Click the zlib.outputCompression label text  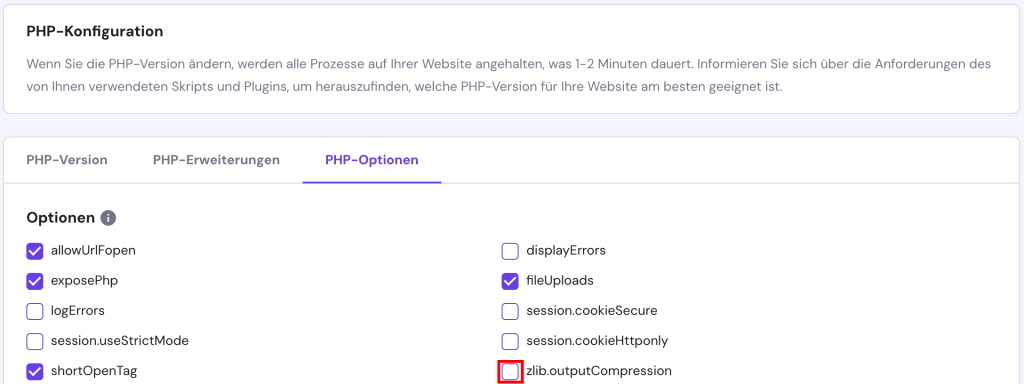[599, 372]
